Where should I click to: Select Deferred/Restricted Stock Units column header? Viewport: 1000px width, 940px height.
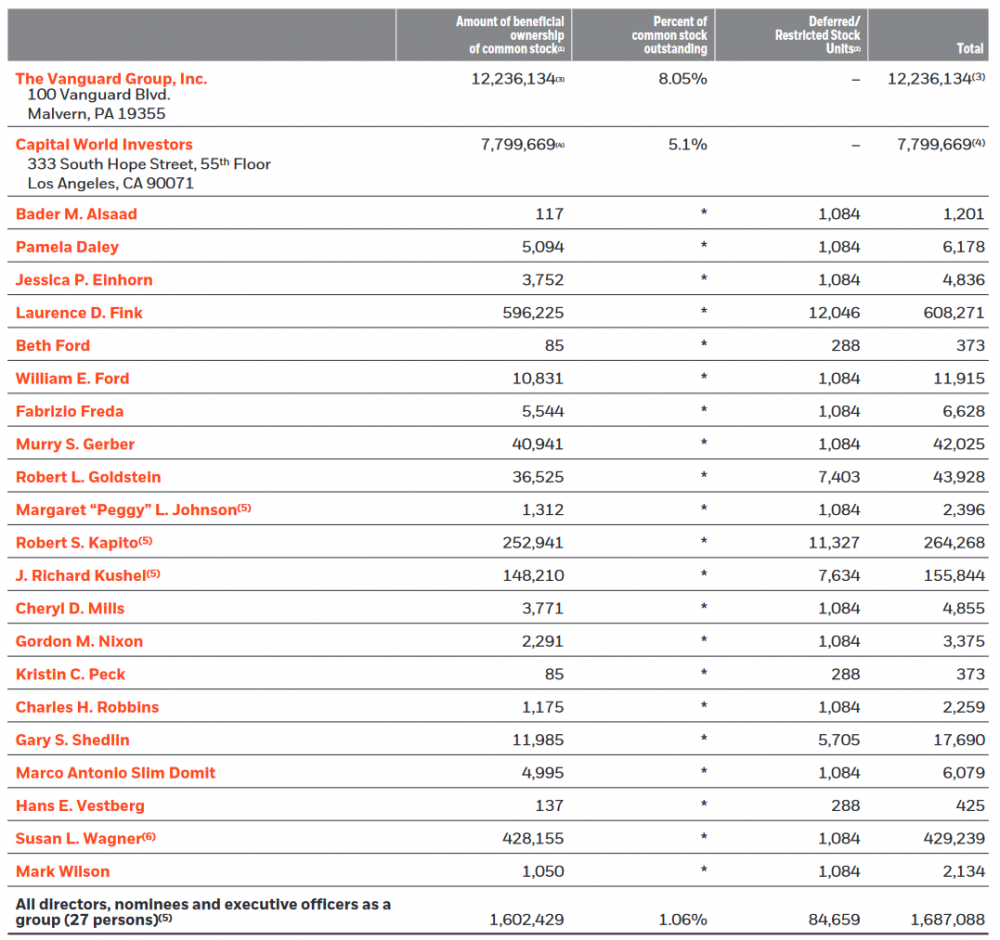(x=817, y=35)
